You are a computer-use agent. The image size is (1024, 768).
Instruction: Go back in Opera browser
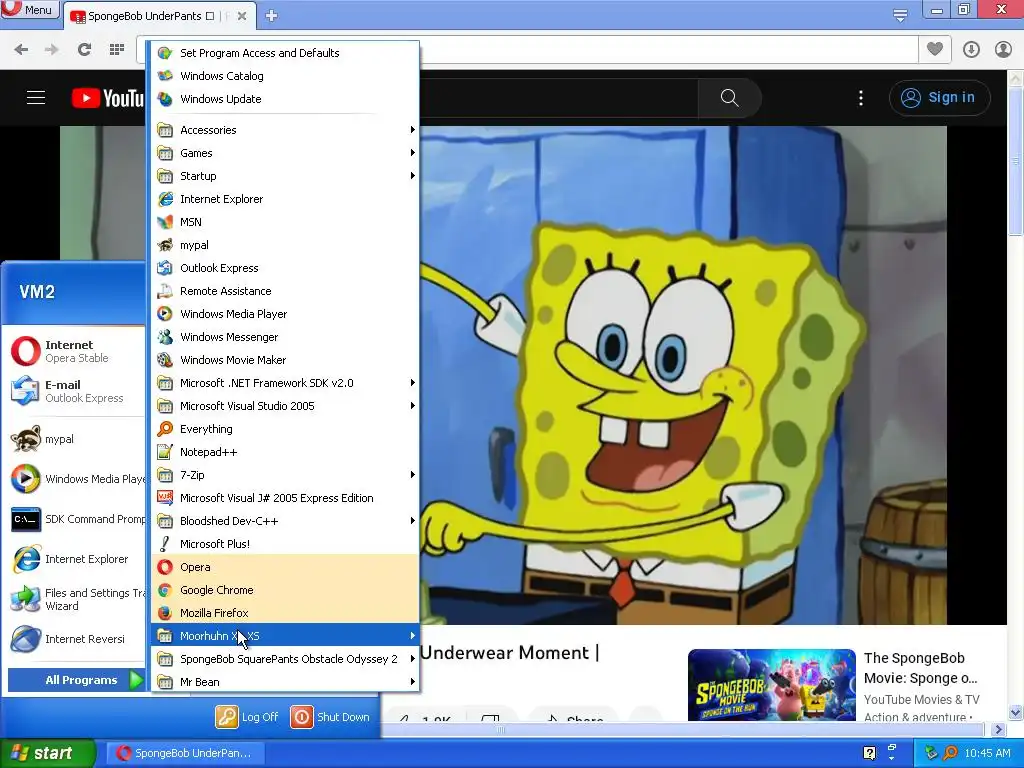(x=21, y=49)
